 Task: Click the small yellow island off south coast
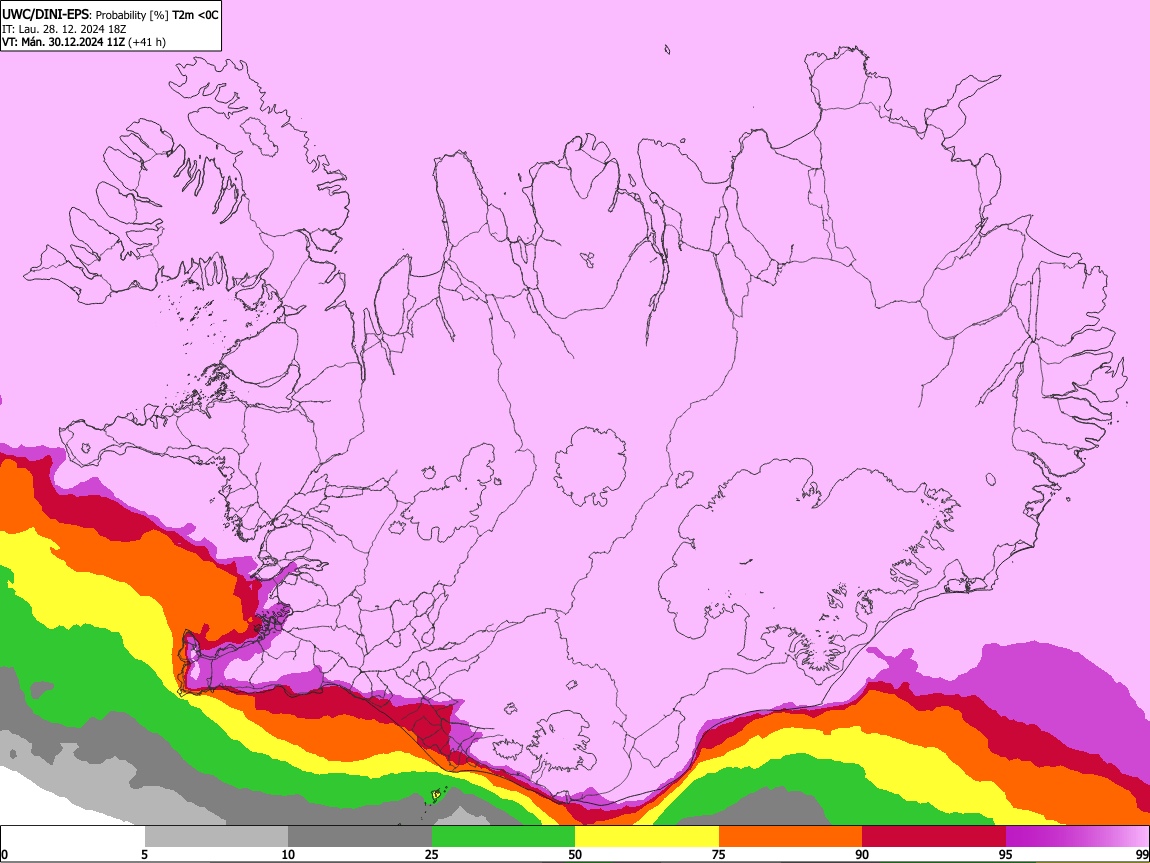(x=436, y=794)
